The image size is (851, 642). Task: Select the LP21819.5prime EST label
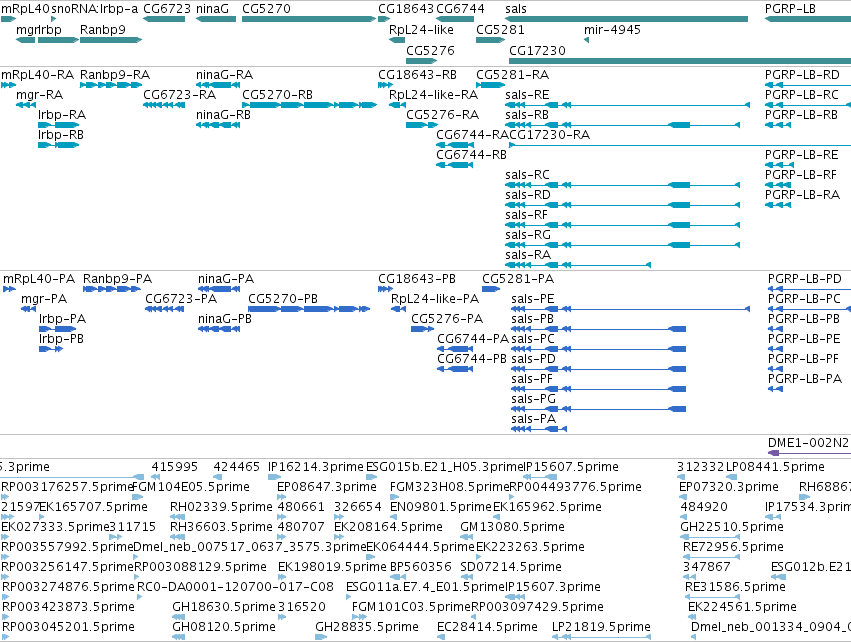pos(601,627)
